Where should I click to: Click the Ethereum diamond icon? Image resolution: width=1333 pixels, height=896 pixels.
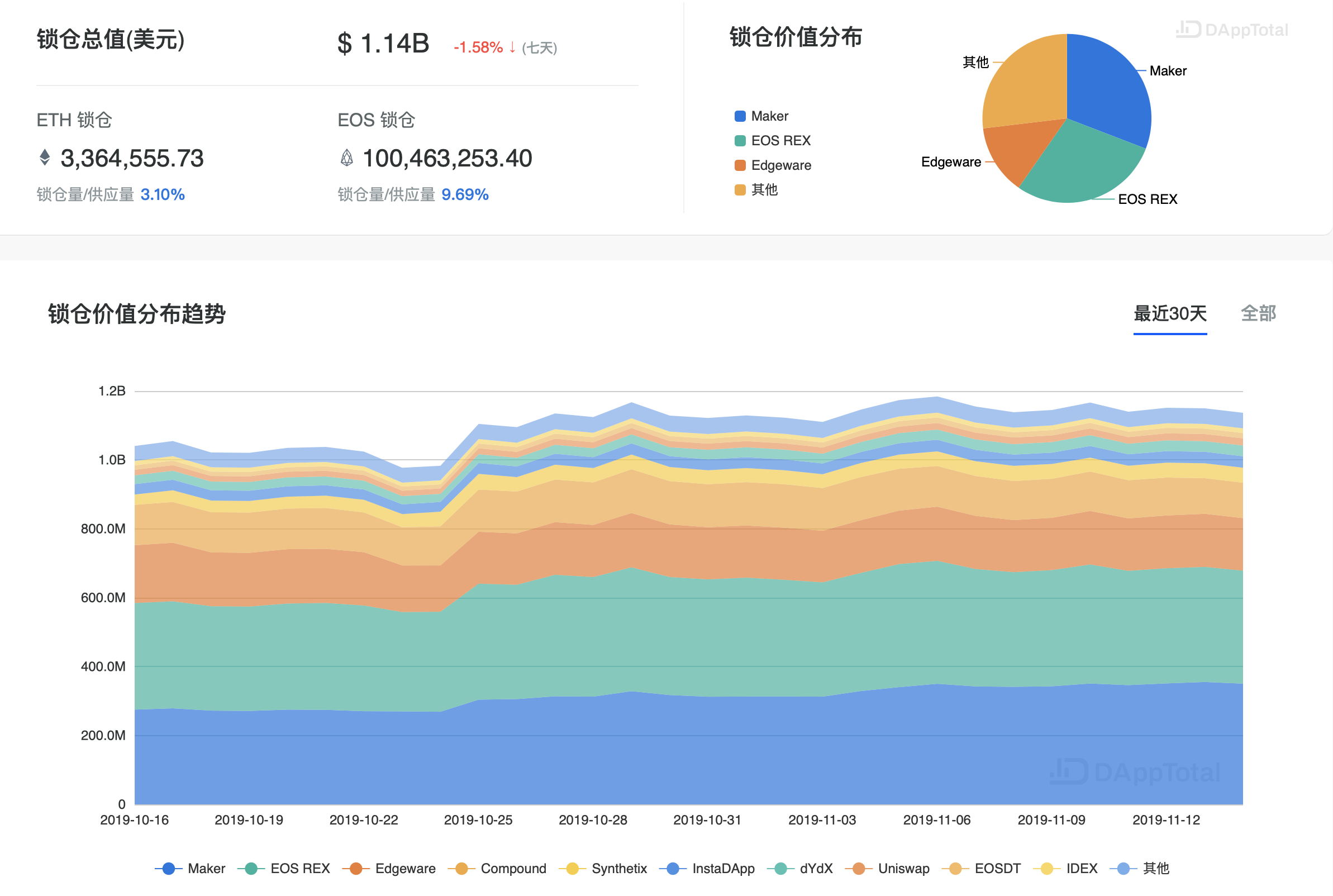[x=45, y=158]
